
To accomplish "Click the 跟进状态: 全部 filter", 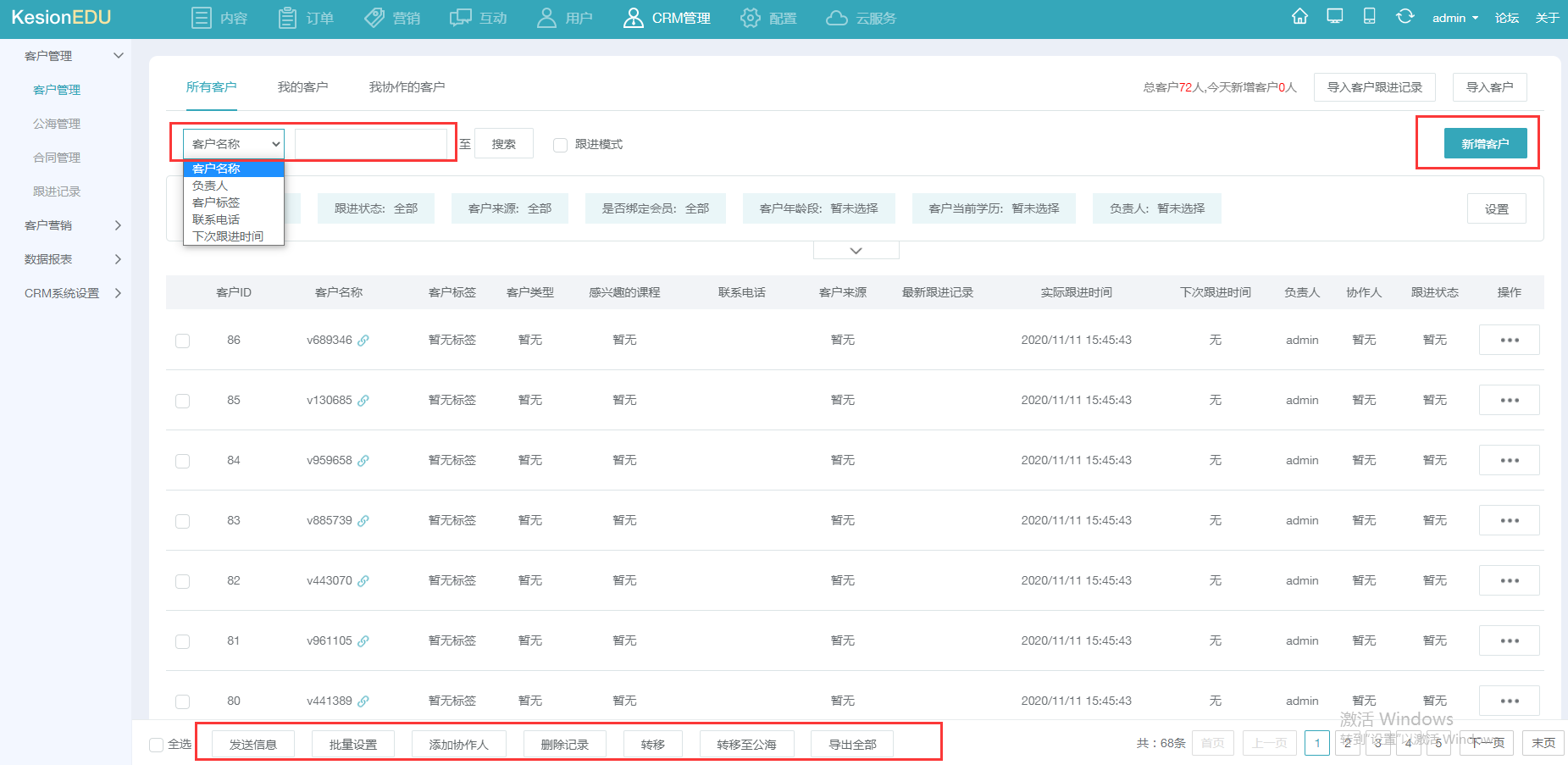I will tap(376, 208).
